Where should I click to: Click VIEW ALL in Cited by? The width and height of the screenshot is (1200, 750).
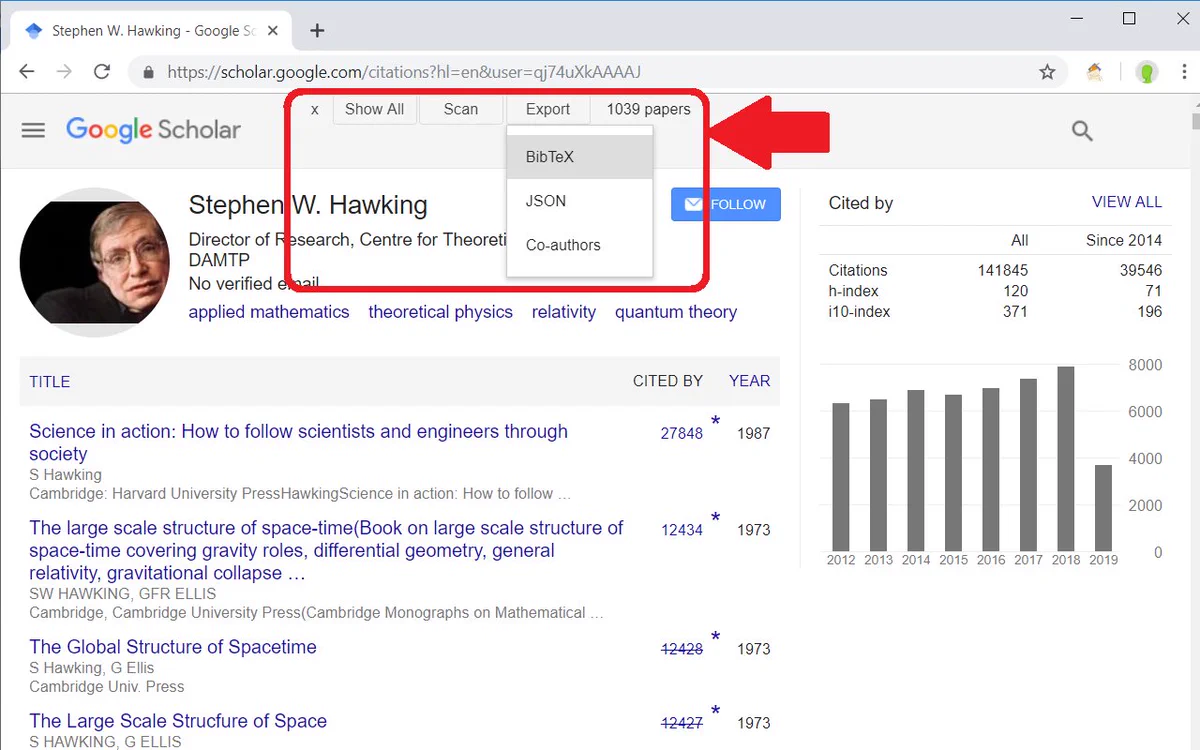point(1127,202)
